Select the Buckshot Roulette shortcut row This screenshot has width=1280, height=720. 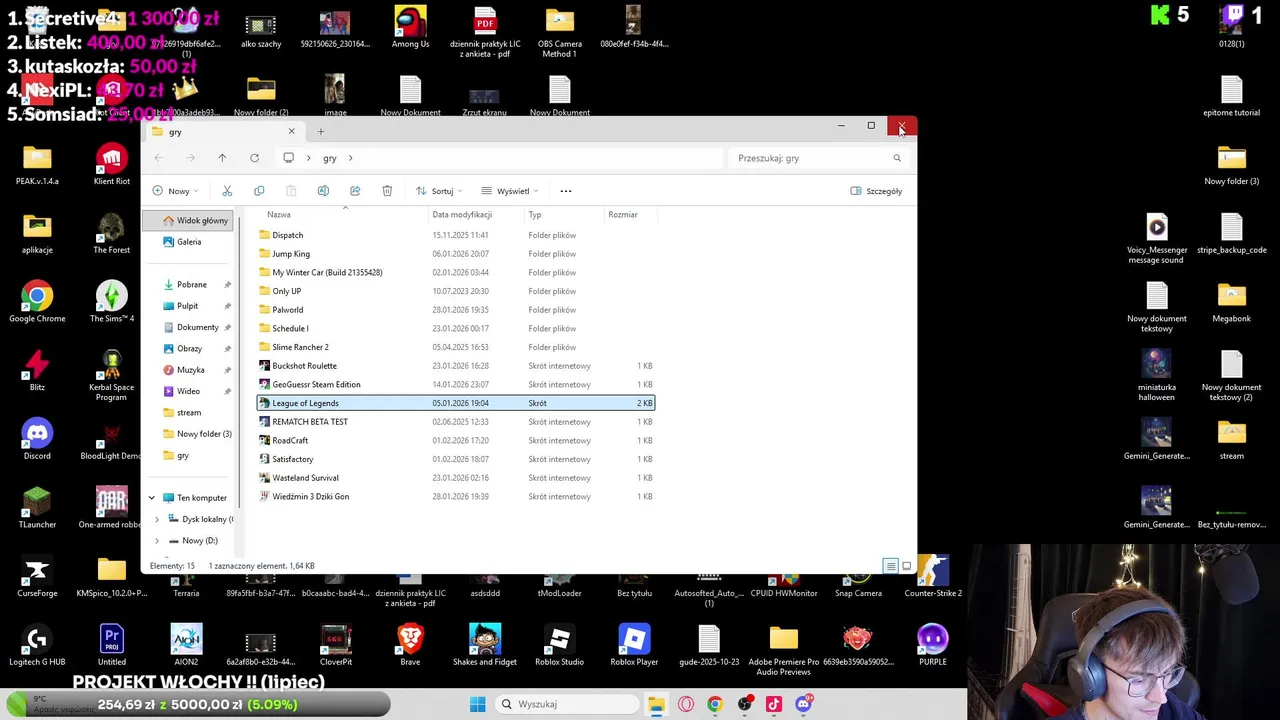[456, 366]
